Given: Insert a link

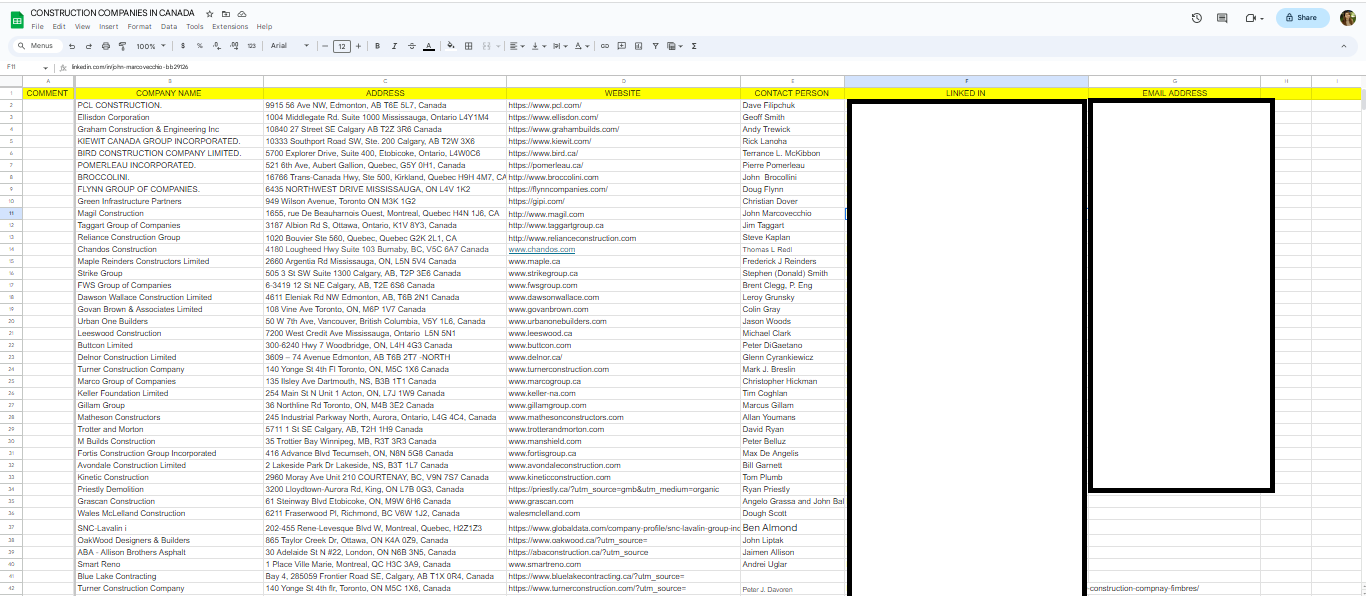Looking at the screenshot, I should (x=605, y=46).
